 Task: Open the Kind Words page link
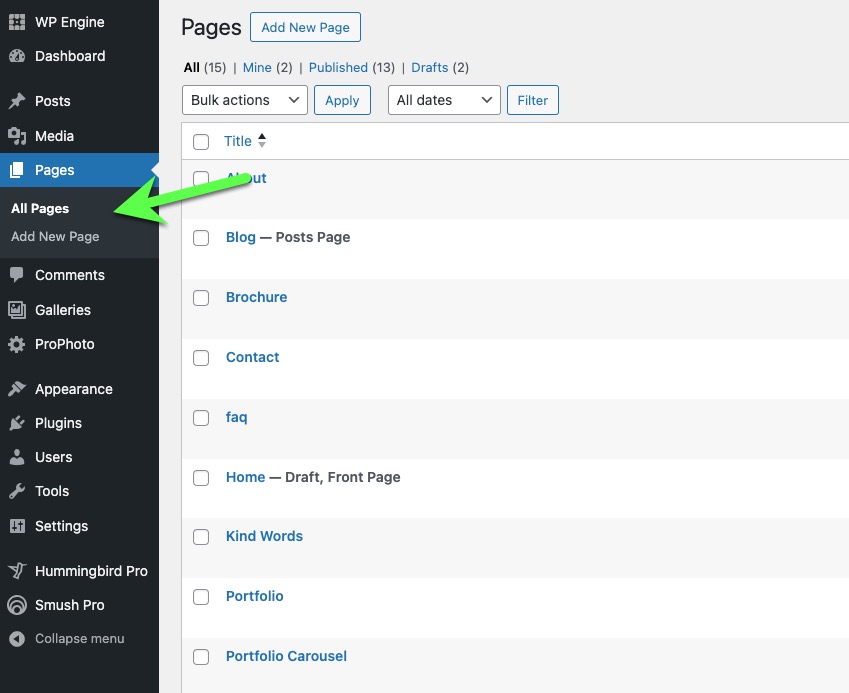[x=264, y=536]
